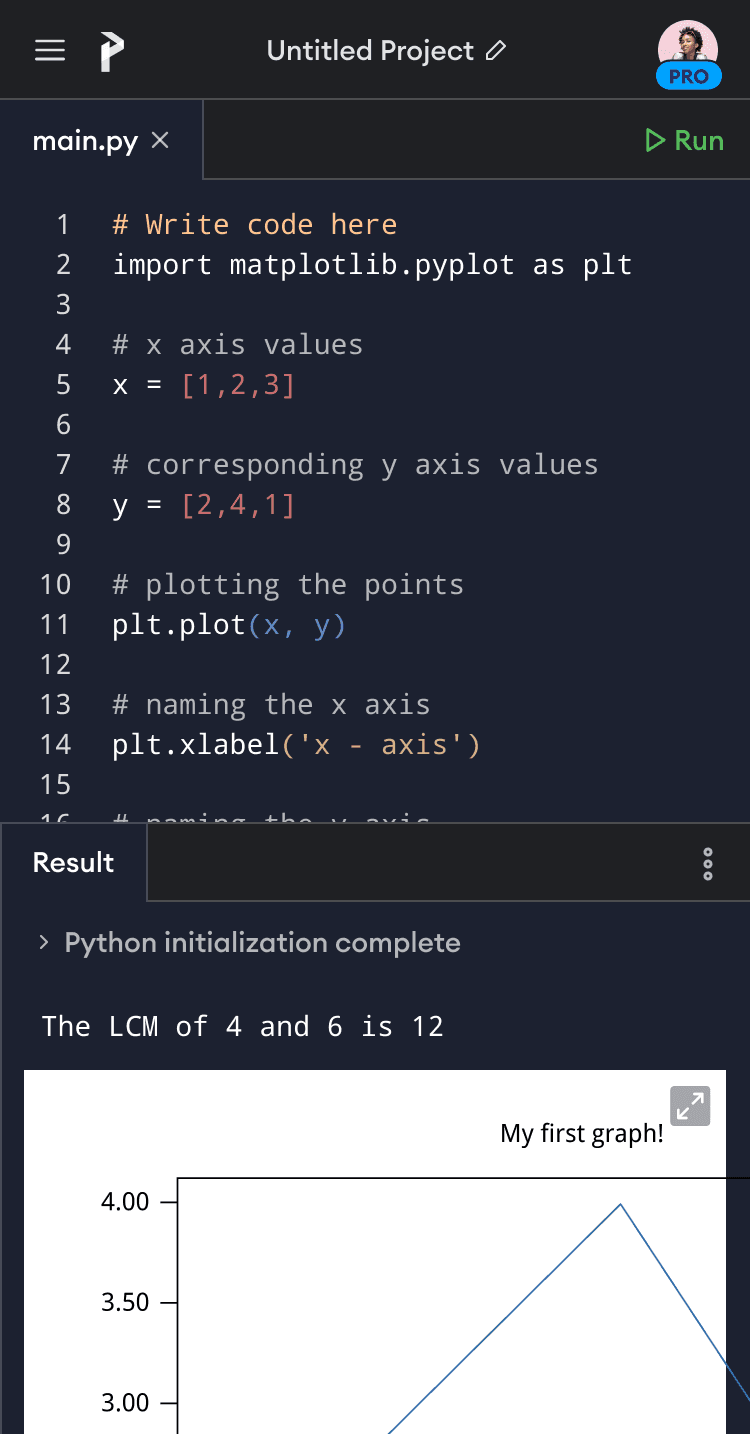
Task: Open Result panel three-dot options menu
Action: click(708, 863)
